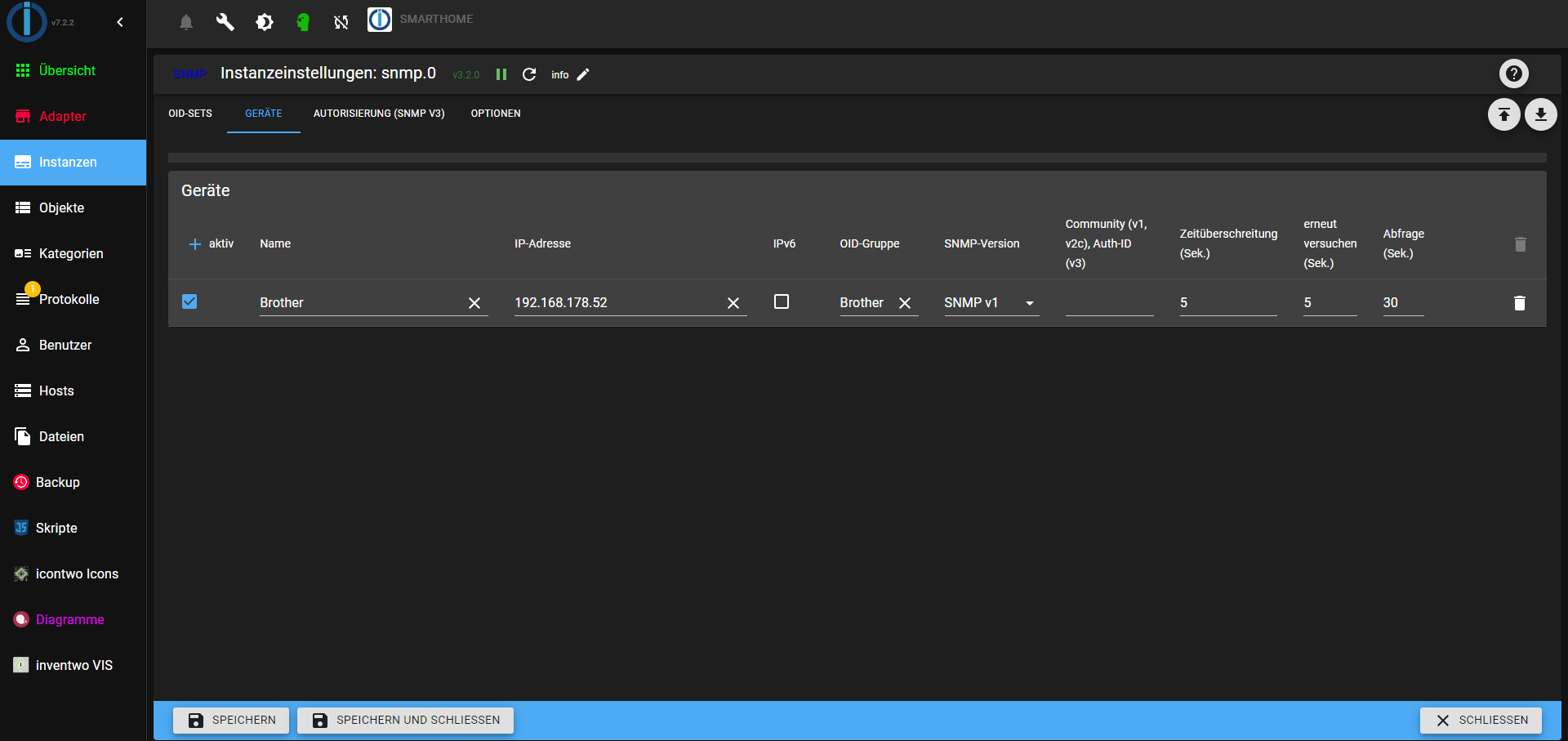Click the Speichern button
Image resolution: width=1568 pixels, height=741 pixels.
pos(231,720)
